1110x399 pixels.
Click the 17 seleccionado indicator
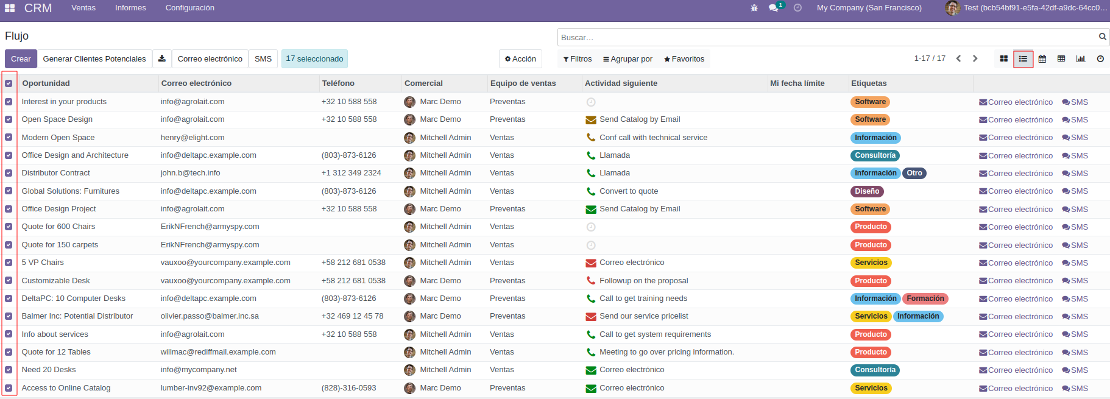314,59
